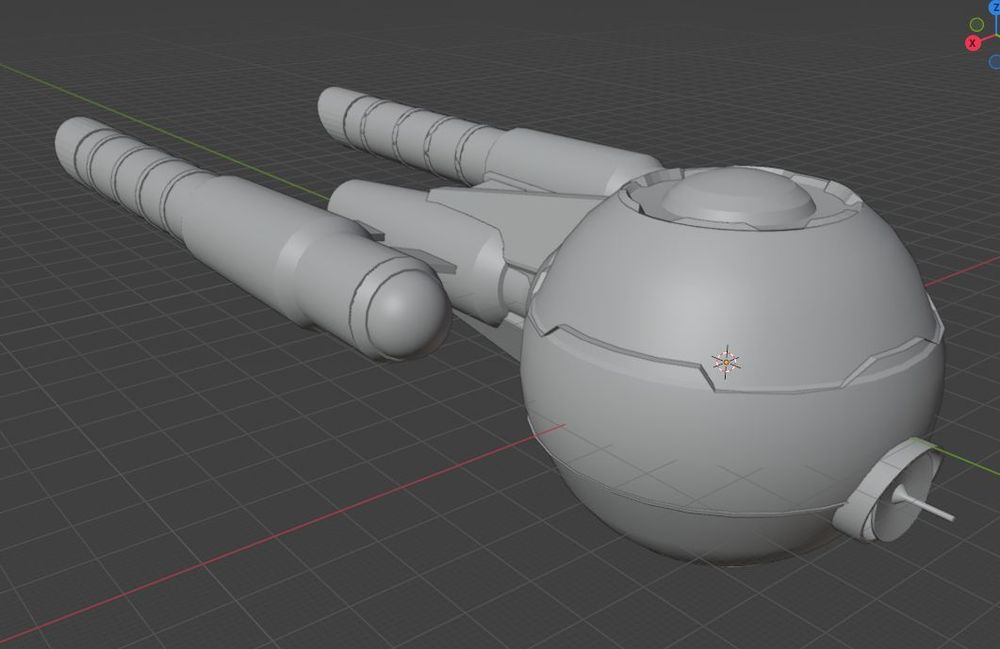The width and height of the screenshot is (1000, 649).
Task: Click the 3D cursor crosshair on the sphere
Action: pos(726,363)
